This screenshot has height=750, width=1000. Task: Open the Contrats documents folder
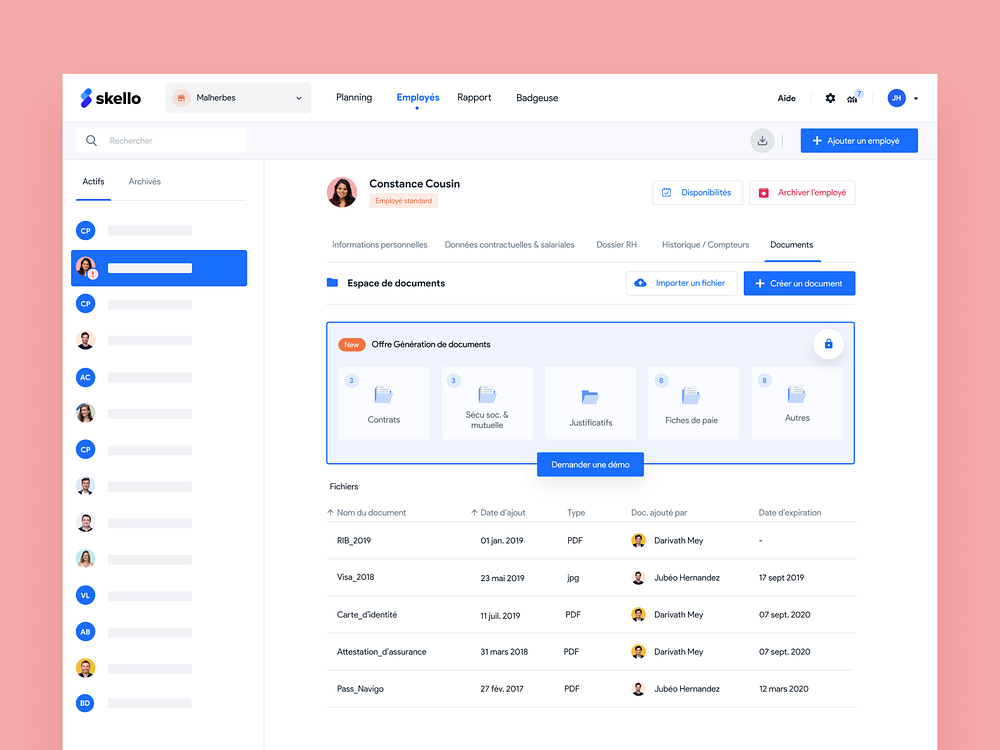(383, 402)
